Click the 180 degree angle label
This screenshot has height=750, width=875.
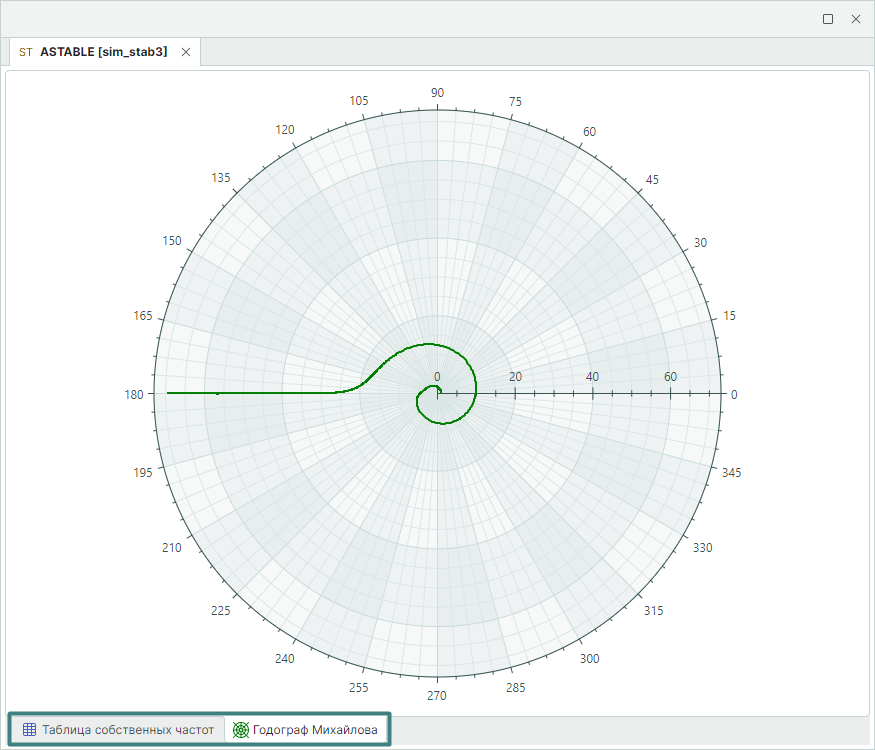[133, 394]
